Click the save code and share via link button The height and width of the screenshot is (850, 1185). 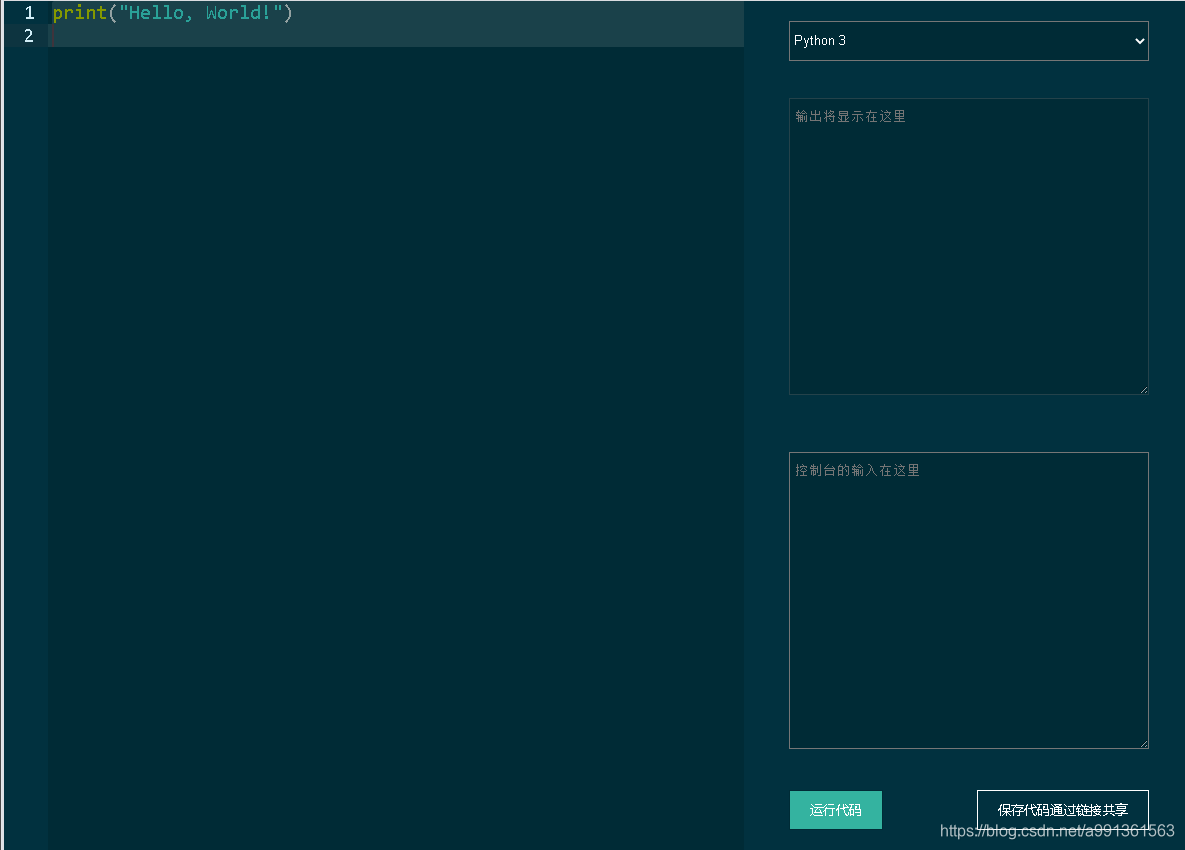[1062, 810]
